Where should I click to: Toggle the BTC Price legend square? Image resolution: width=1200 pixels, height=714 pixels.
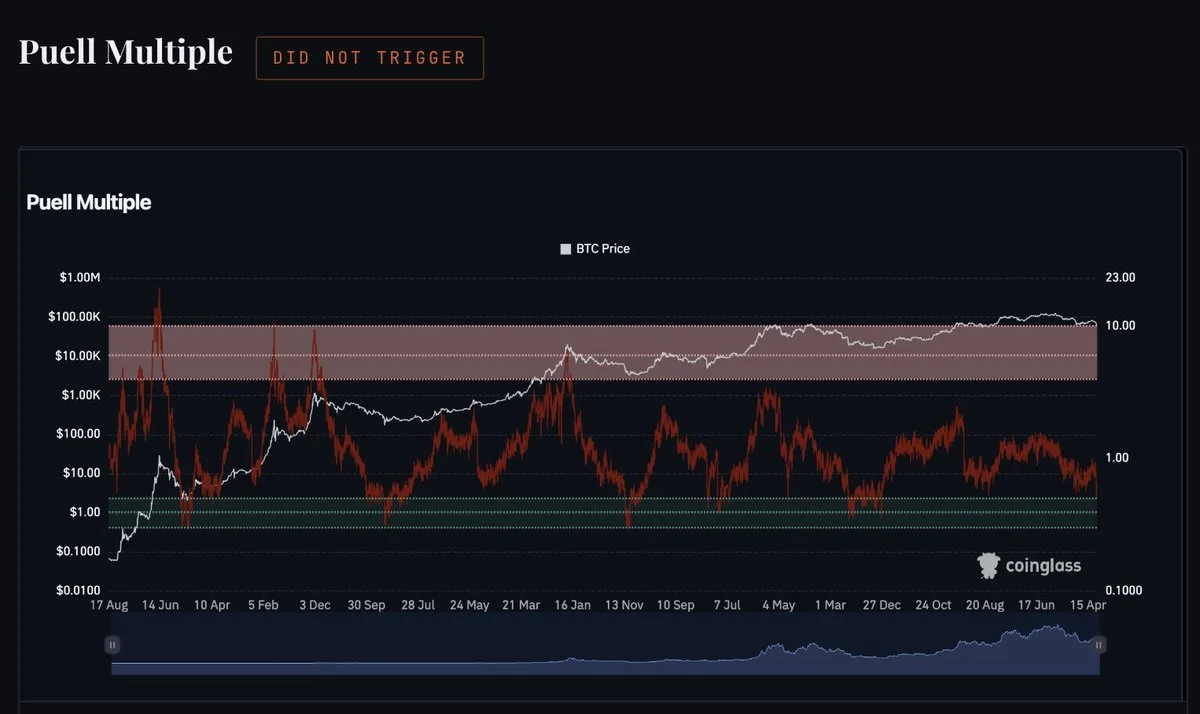pyautogui.click(x=566, y=249)
